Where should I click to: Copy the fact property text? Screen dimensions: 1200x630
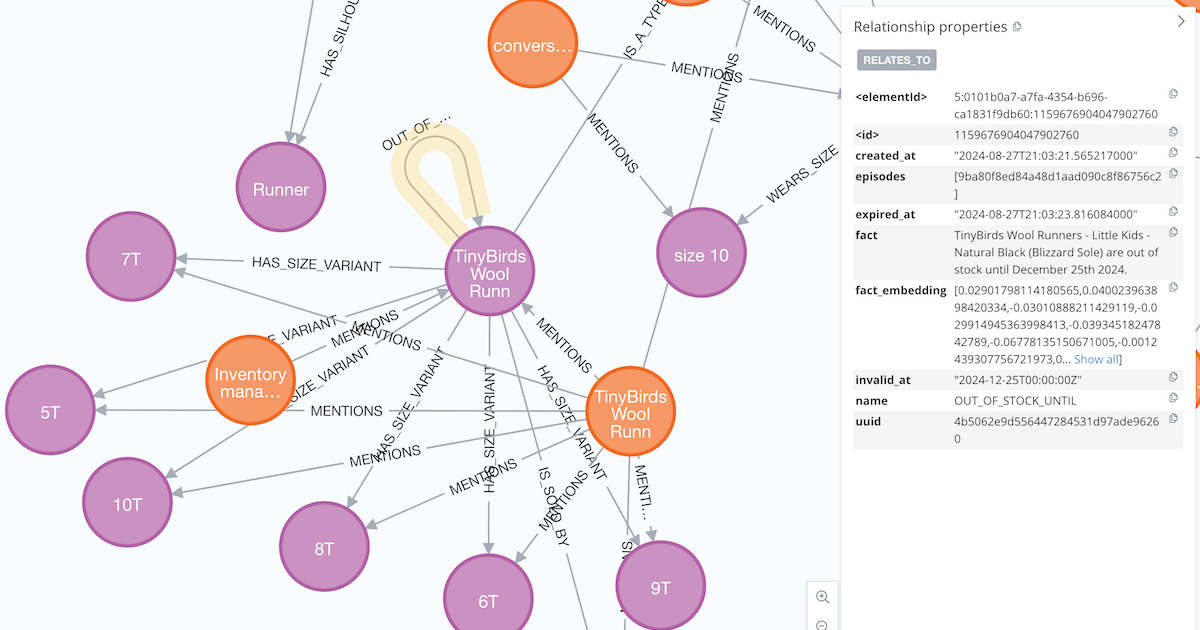(x=1174, y=234)
